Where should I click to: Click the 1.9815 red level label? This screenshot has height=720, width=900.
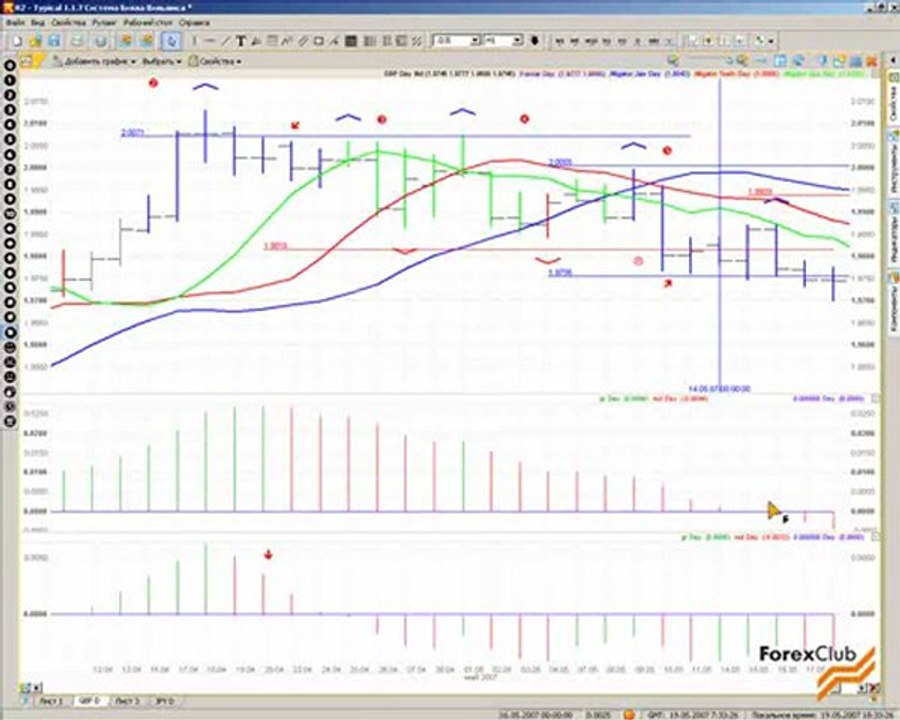[276, 246]
